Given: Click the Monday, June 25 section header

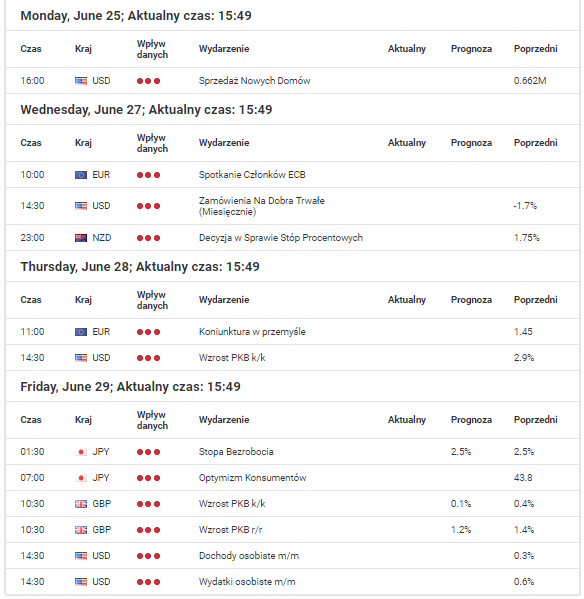Looking at the screenshot, I should pyautogui.click(x=136, y=16).
